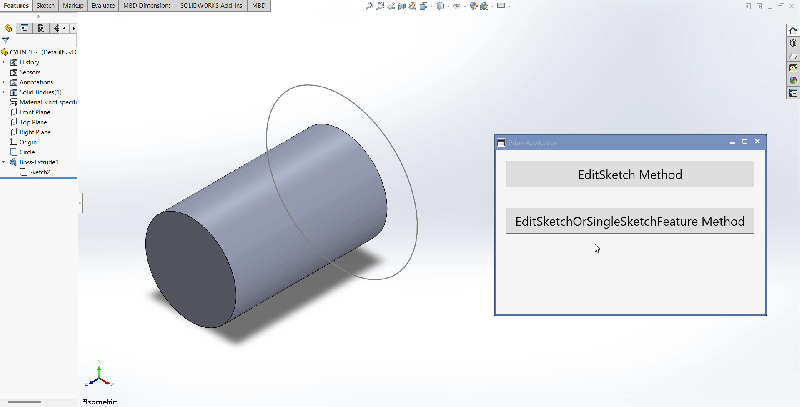
Task: Click the Zoom to Area icon
Action: 380,6
